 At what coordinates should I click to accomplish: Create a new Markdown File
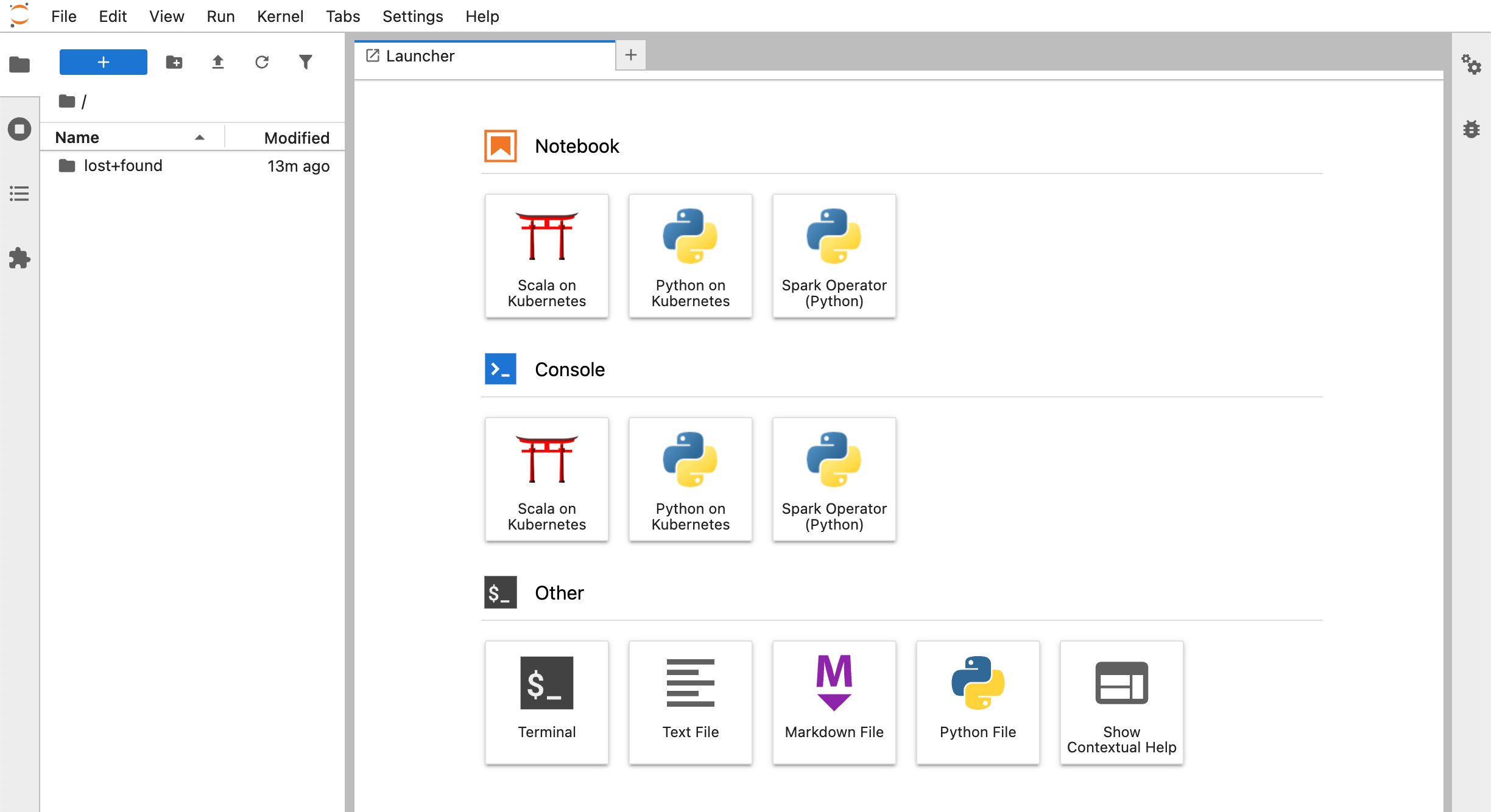(834, 702)
